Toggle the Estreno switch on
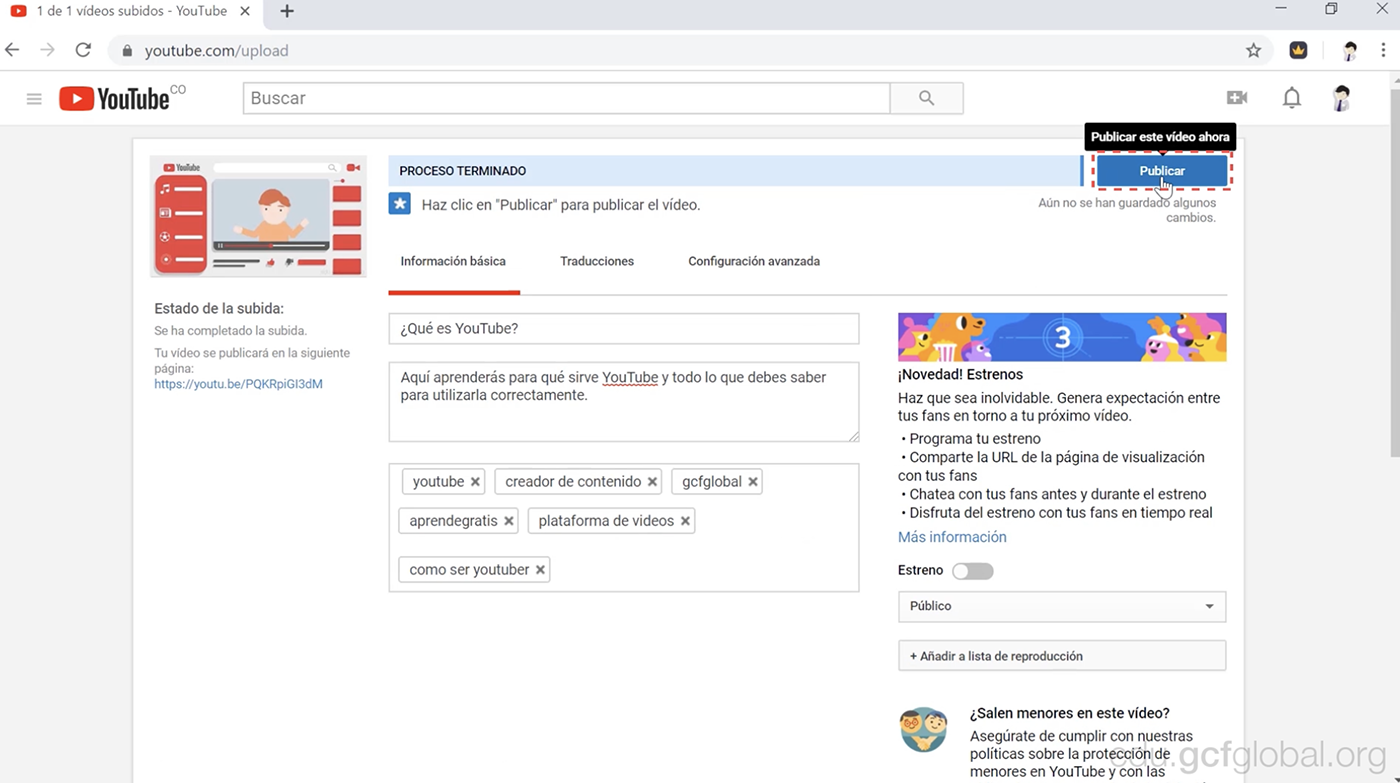Viewport: 1400px width, 783px height. (x=972, y=571)
